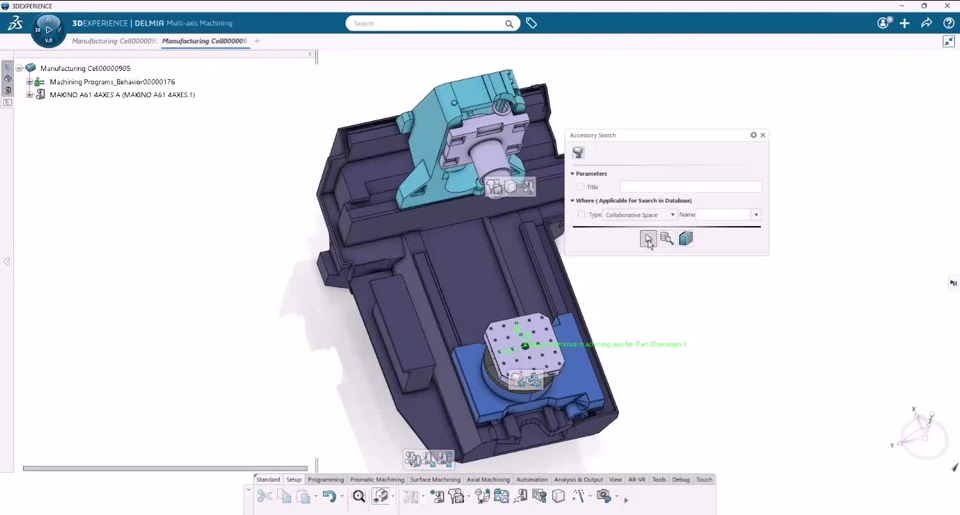Click the camera capture toolbar icon
This screenshot has width=960, height=515.
coord(604,496)
